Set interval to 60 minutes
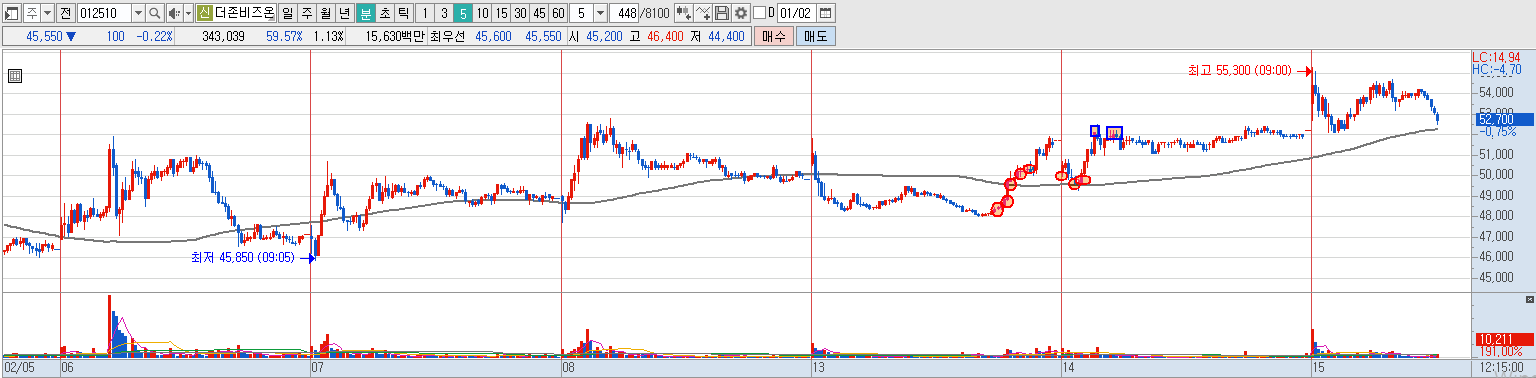Image resolution: width=1536 pixels, height=378 pixels. [558, 13]
